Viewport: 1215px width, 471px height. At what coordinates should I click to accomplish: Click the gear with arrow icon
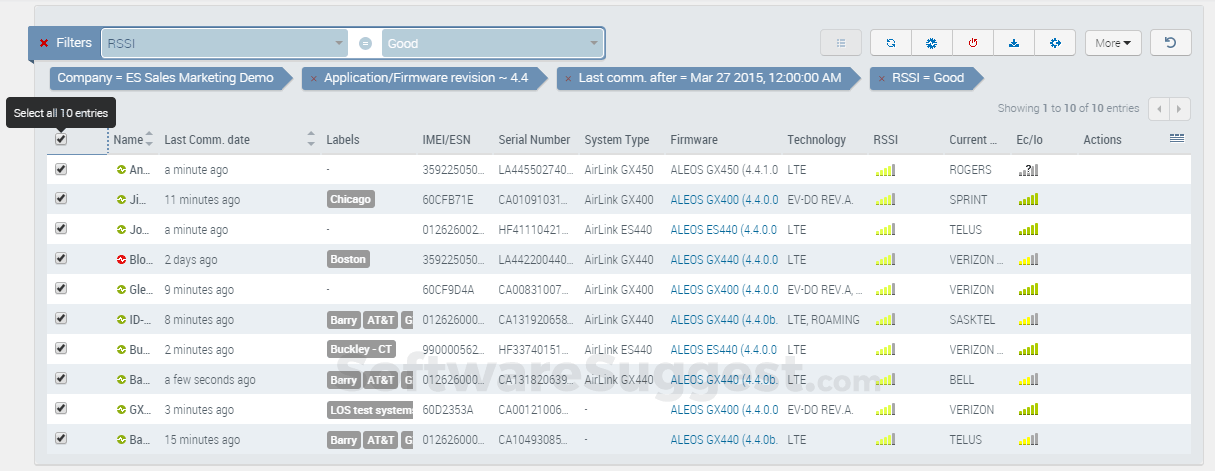(1055, 43)
